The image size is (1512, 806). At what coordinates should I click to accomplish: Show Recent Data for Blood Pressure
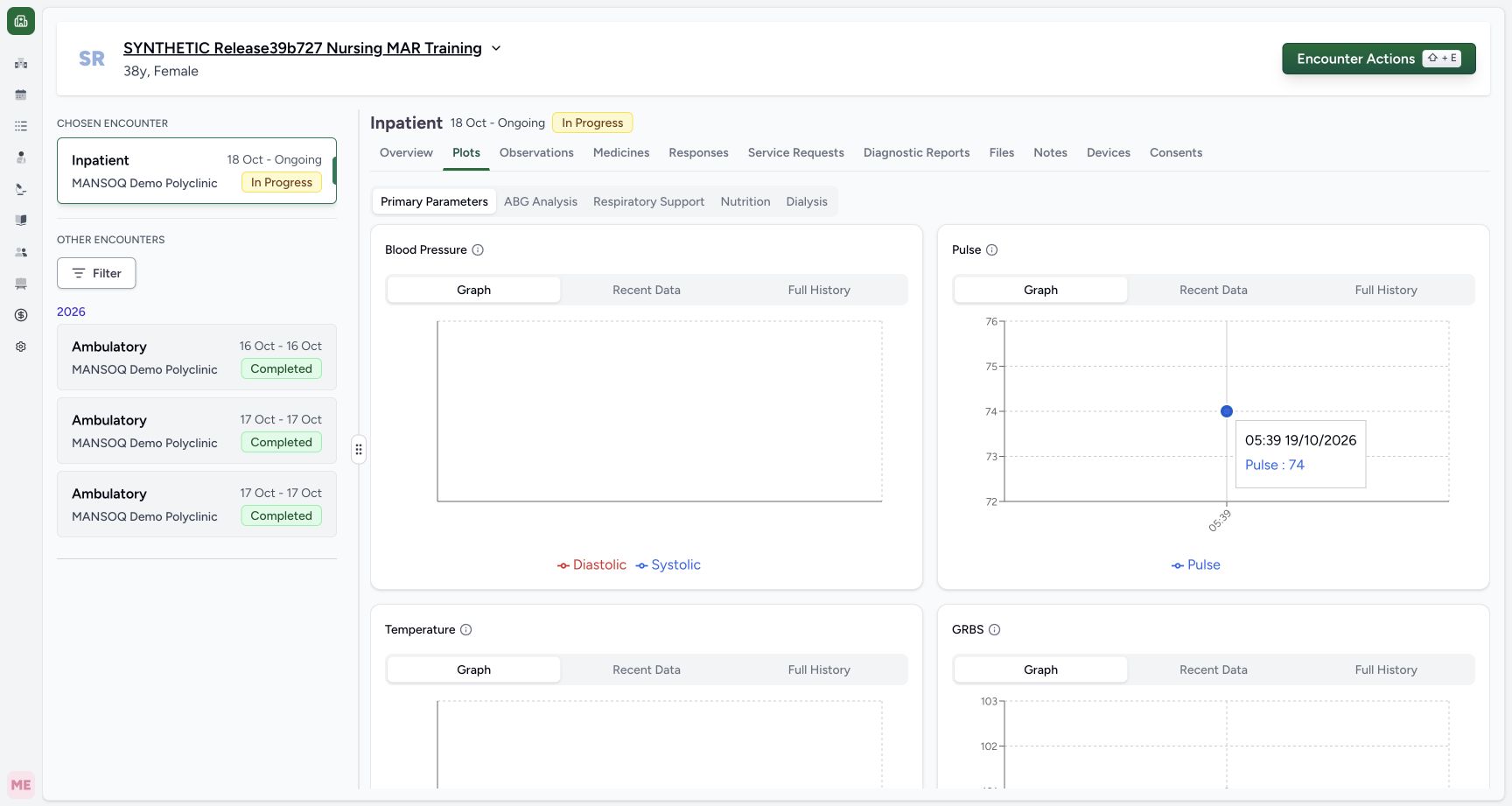click(647, 290)
